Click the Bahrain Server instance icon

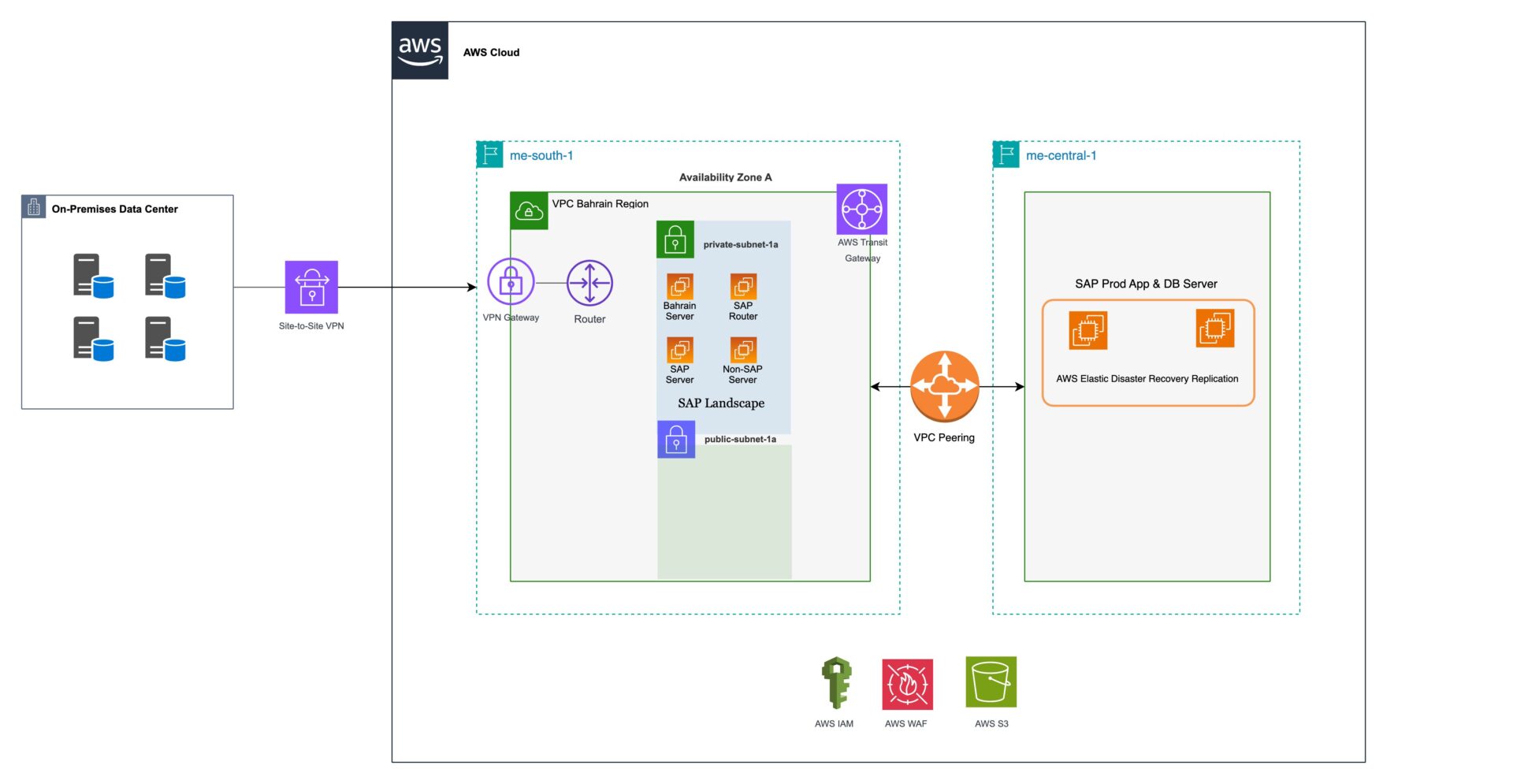coord(679,287)
